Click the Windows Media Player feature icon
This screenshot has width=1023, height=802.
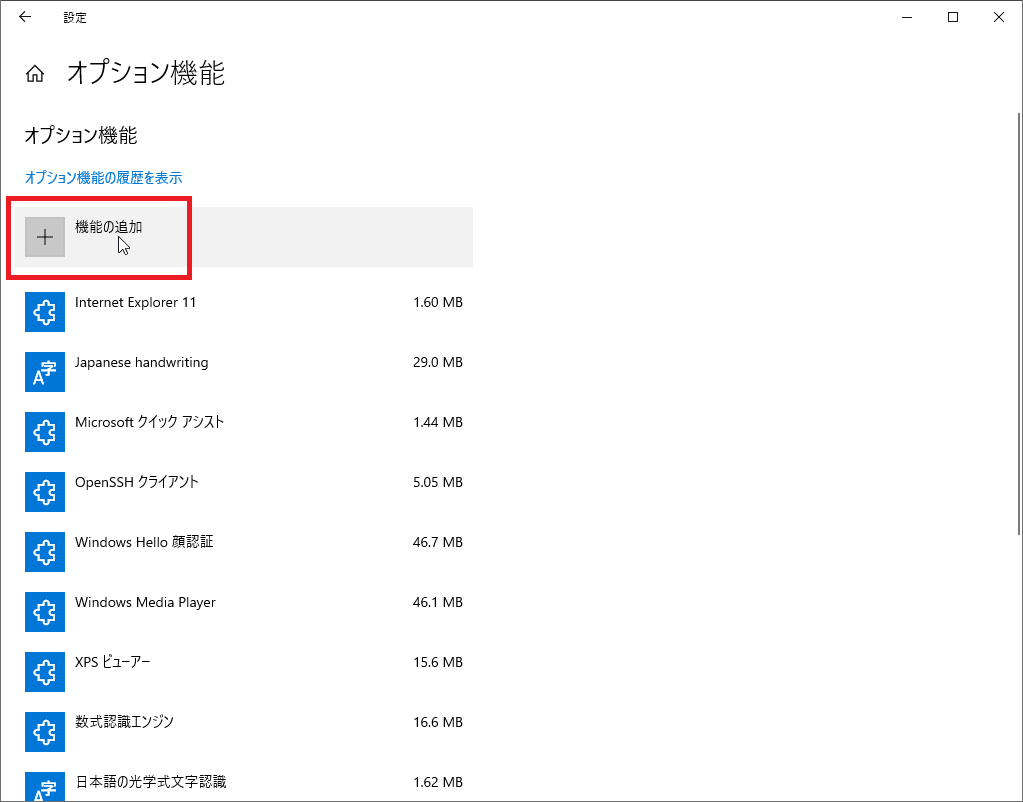(x=45, y=612)
